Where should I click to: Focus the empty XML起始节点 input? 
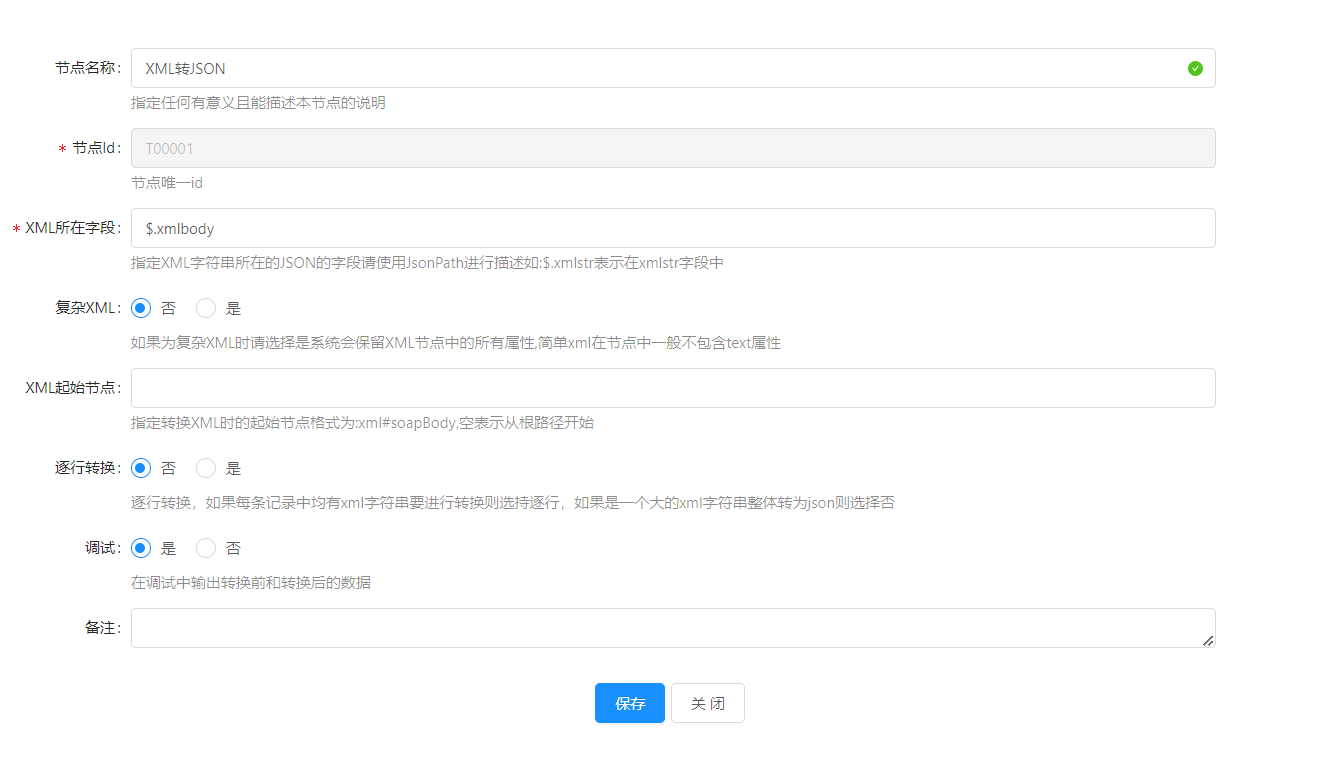(672, 388)
